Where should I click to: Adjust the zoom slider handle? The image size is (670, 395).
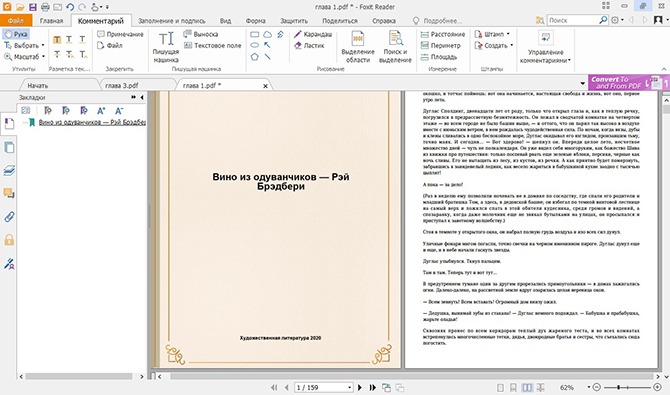[618, 387]
